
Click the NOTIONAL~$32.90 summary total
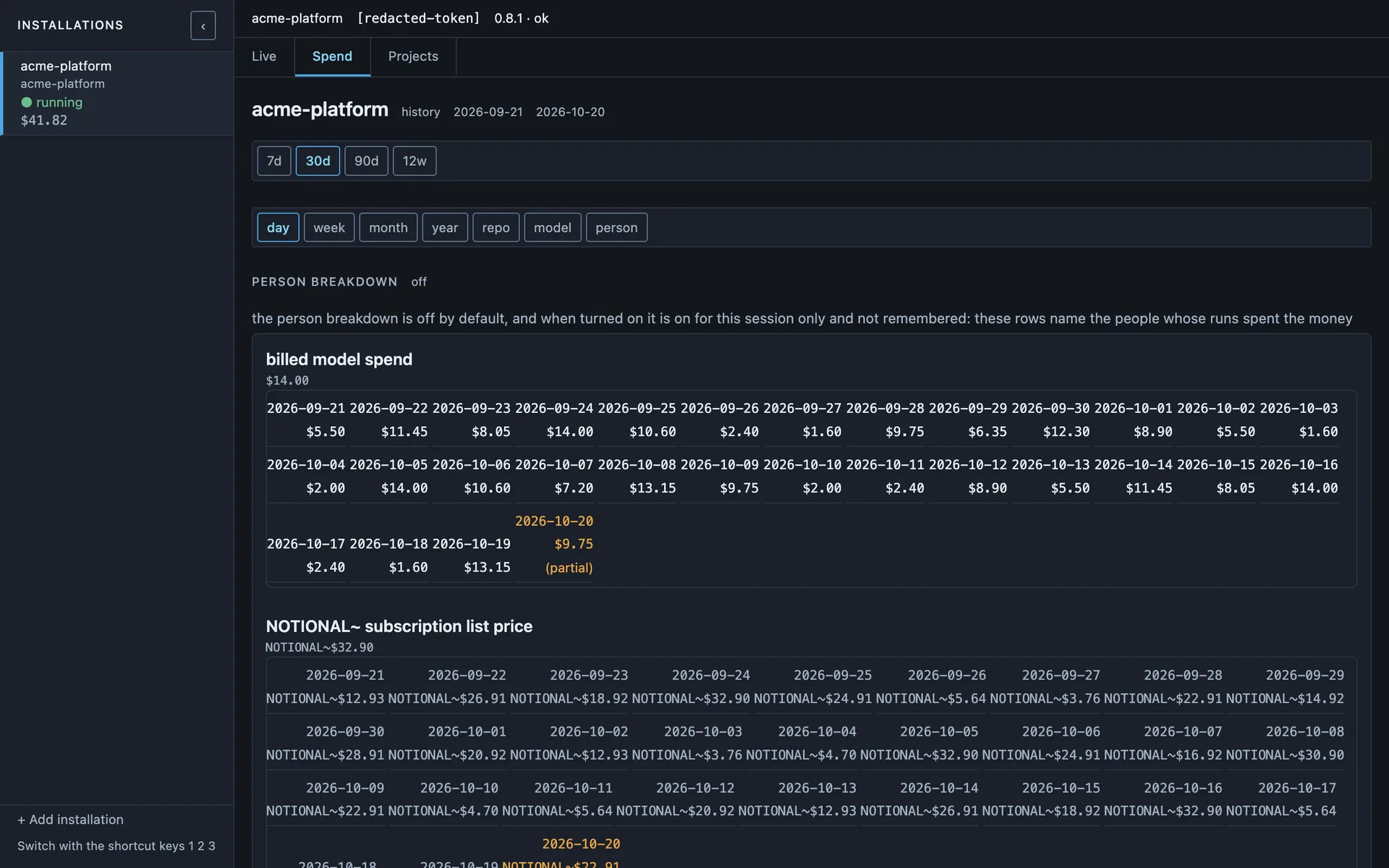click(x=319, y=647)
